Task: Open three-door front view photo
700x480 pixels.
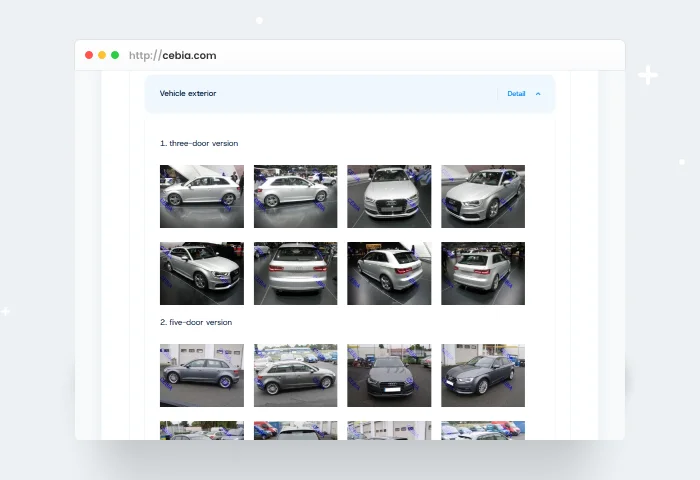Action: point(389,196)
